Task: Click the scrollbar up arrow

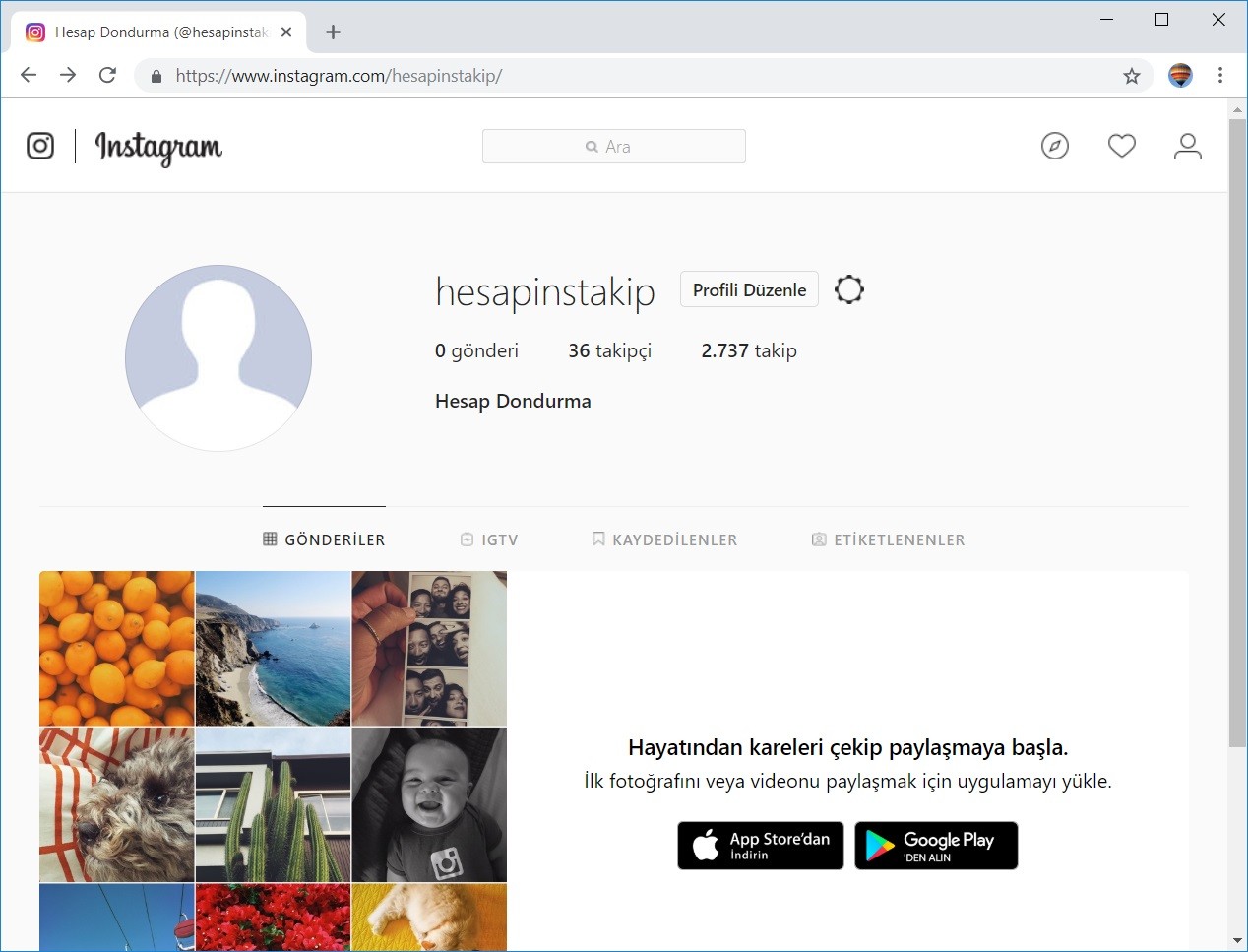Action: [1237, 109]
